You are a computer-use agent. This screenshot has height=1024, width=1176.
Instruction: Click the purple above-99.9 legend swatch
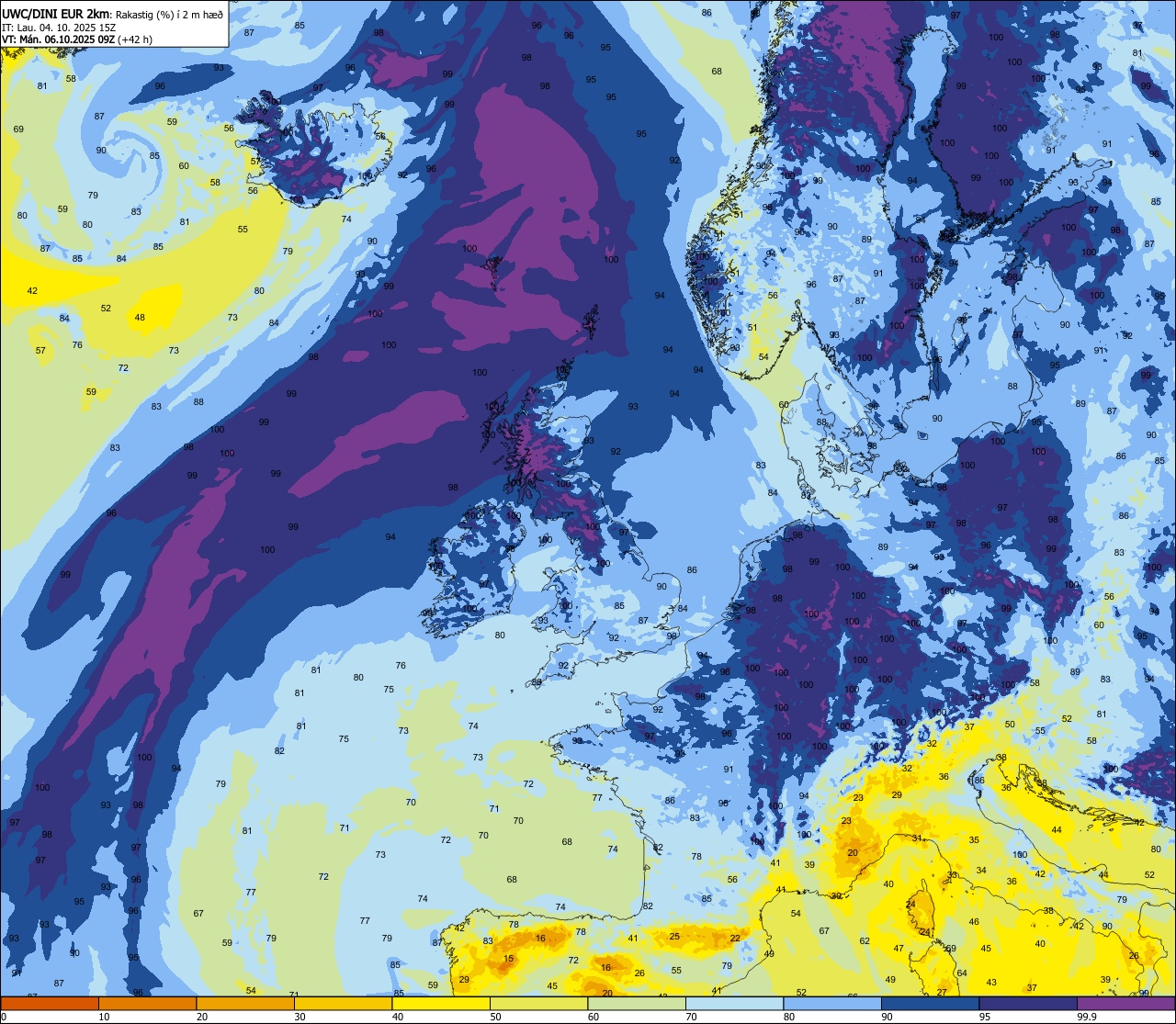click(1125, 1004)
